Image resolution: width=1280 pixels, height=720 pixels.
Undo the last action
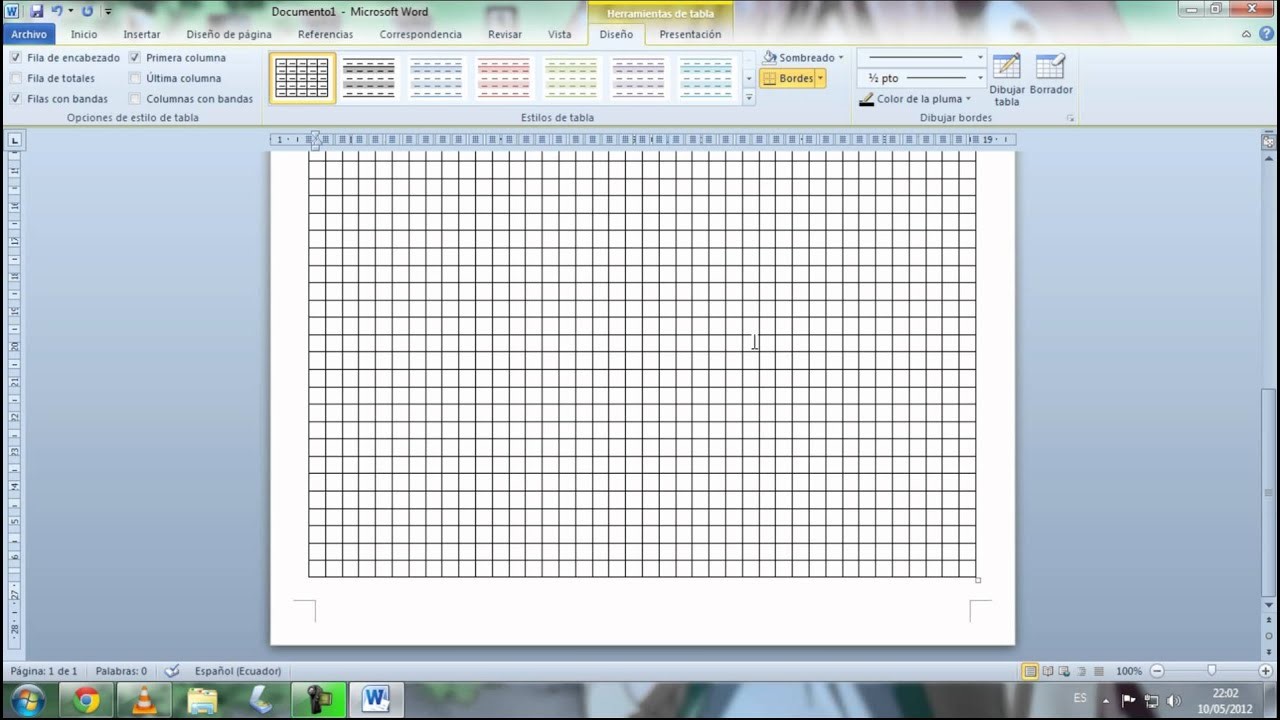pyautogui.click(x=56, y=10)
